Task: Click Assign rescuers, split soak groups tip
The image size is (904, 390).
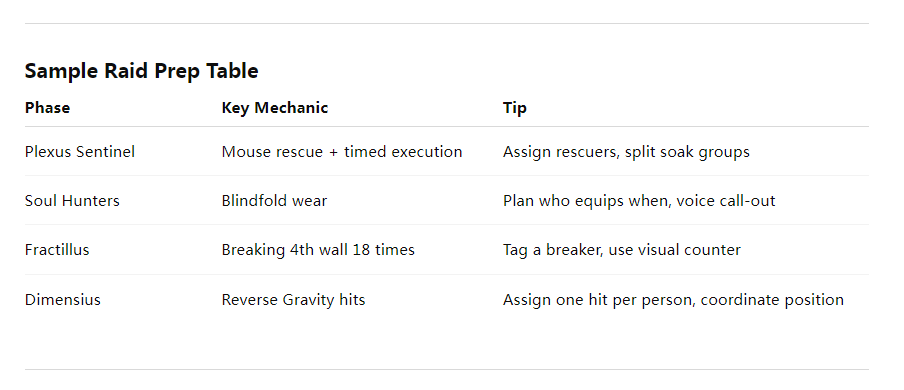Action: coord(626,152)
